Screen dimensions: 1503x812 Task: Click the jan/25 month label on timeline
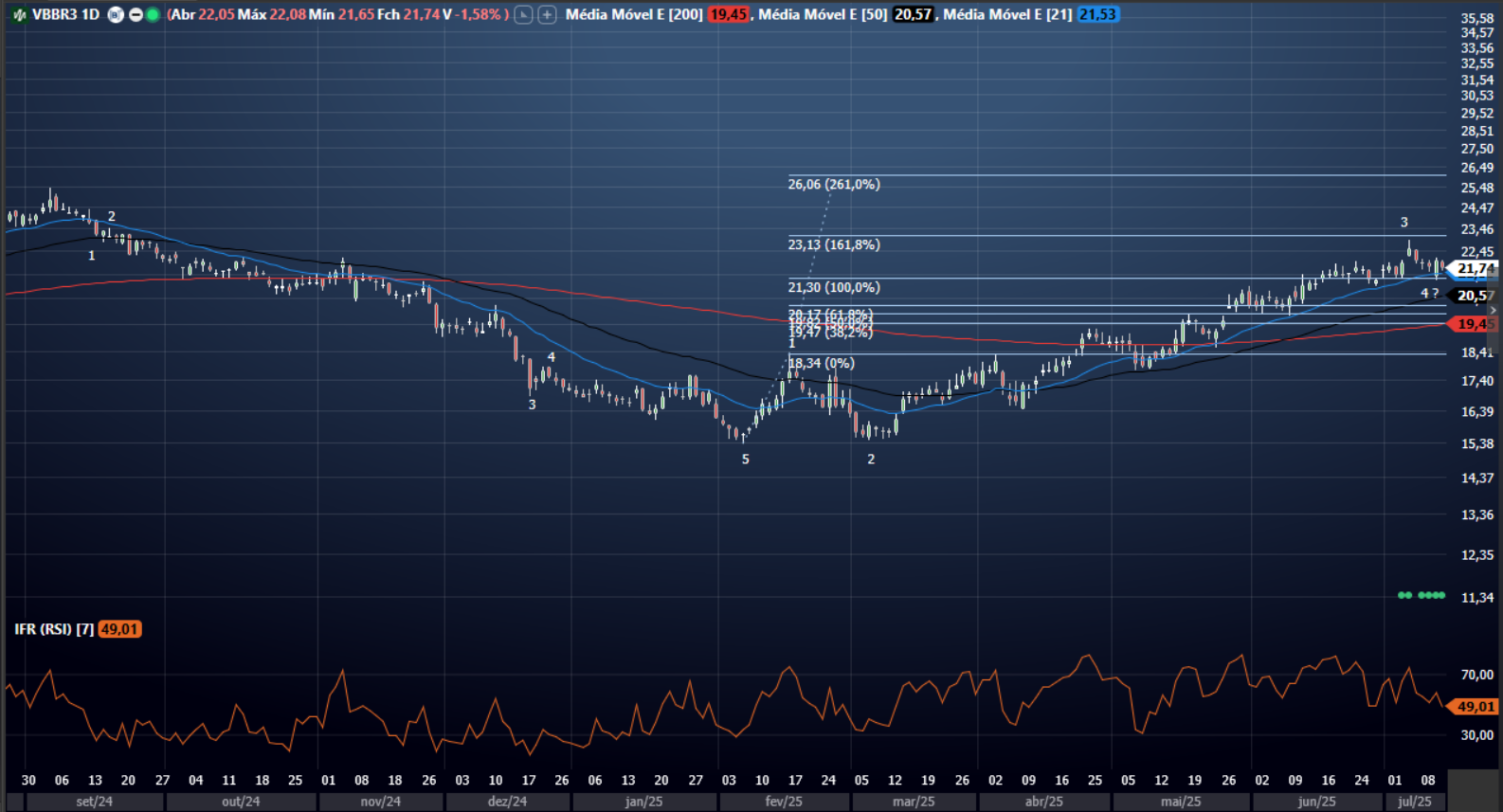(x=643, y=802)
